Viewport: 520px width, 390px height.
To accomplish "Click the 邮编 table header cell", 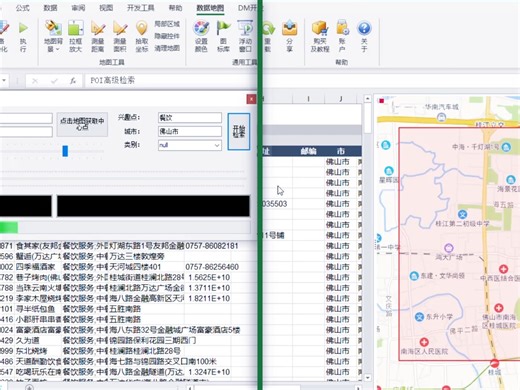I will 308,151.
